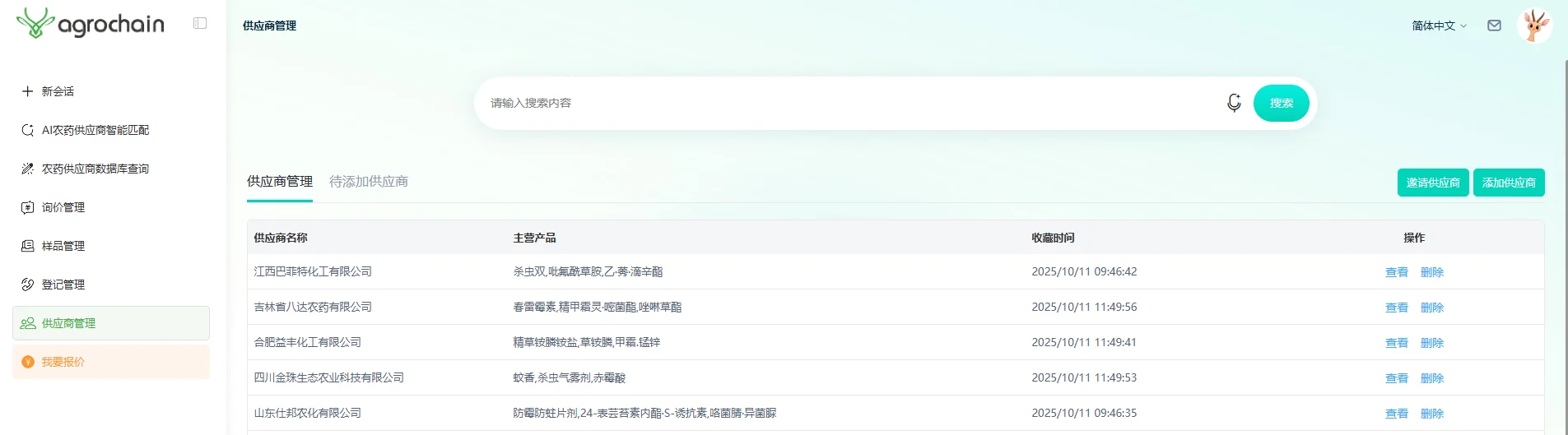The image size is (1568, 435).
Task: Click timestamp 2025/10/11 09:46:35
Action: (1084, 413)
